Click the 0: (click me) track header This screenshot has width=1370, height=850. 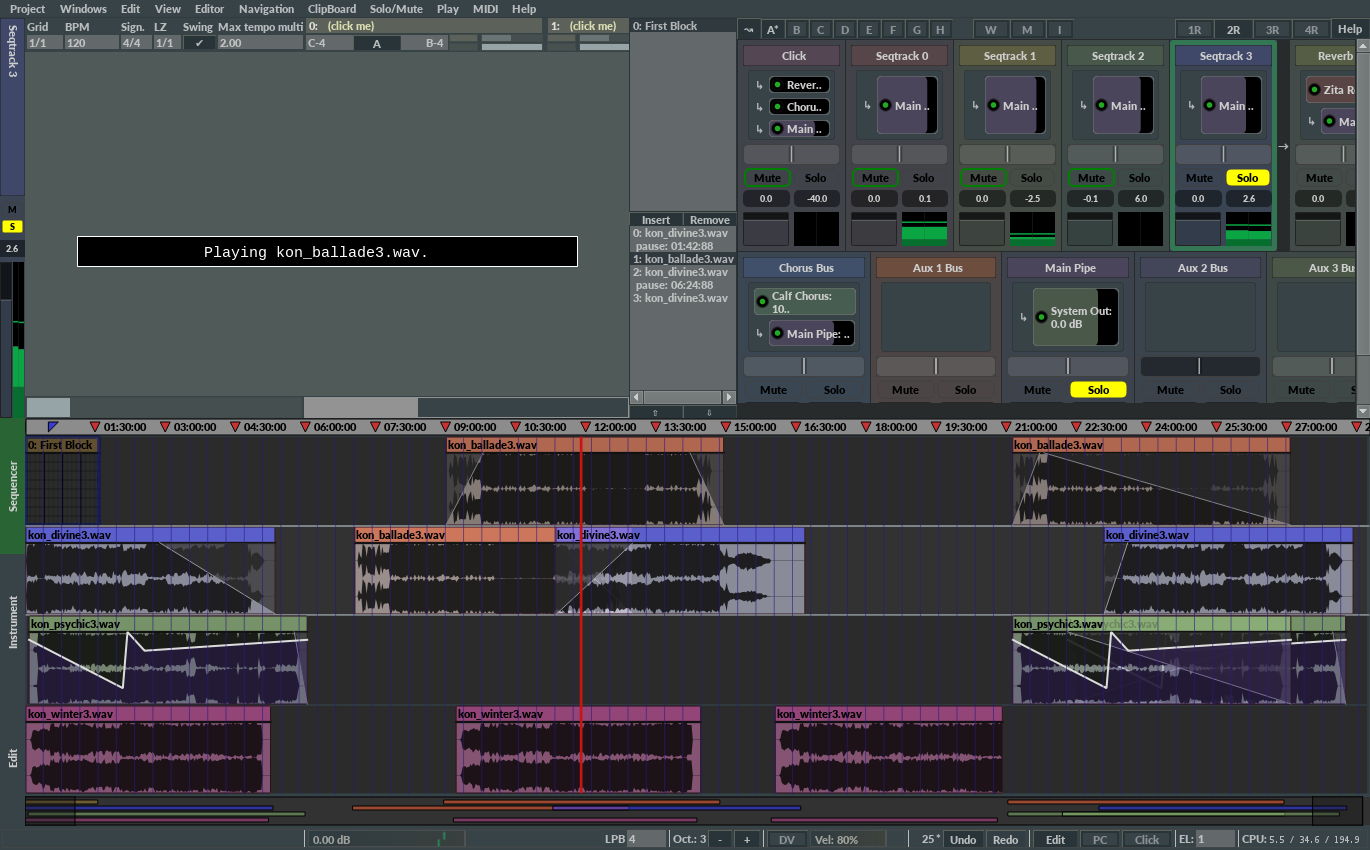(425, 25)
